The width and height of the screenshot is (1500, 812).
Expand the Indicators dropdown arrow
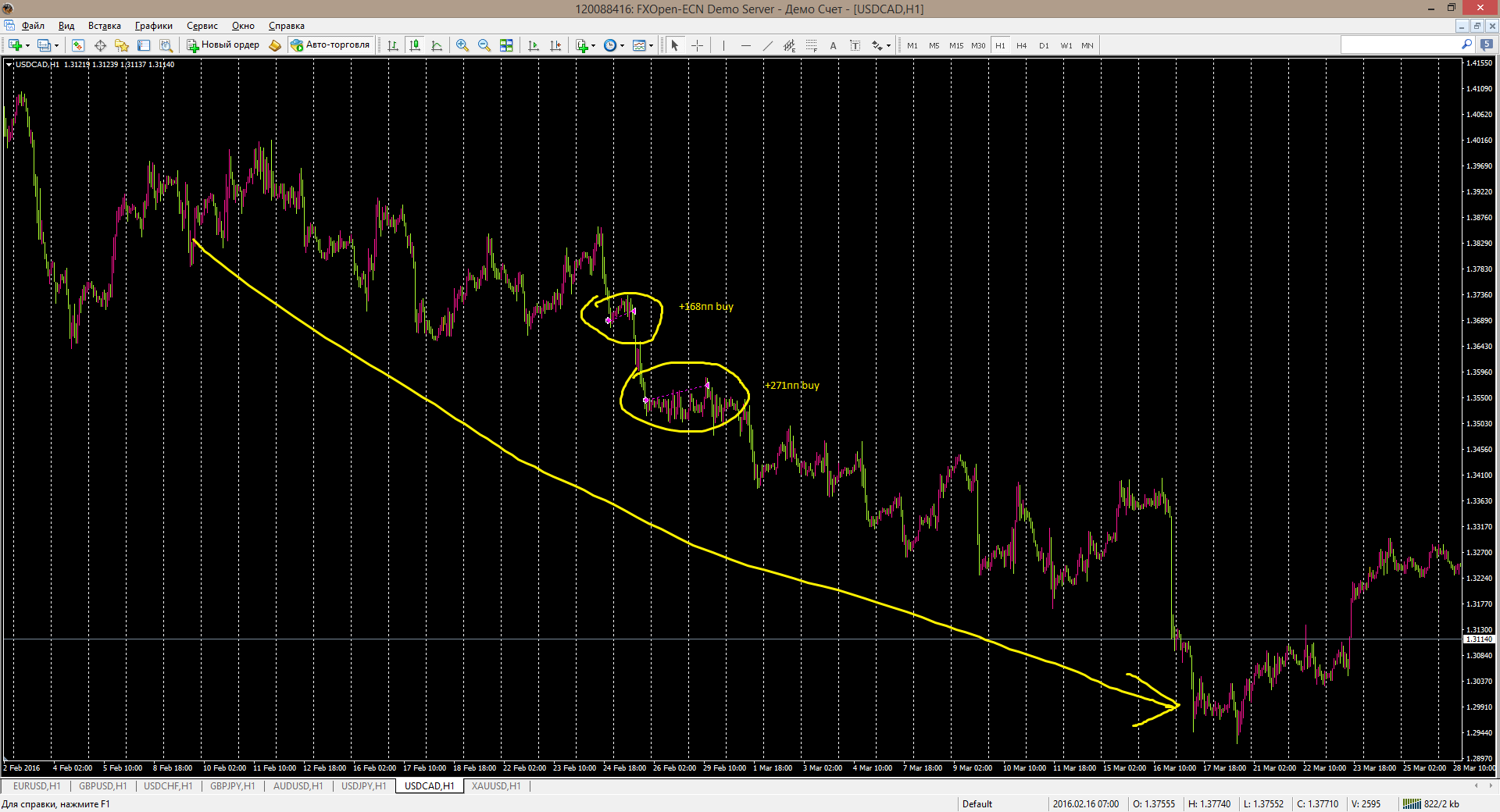[593, 45]
